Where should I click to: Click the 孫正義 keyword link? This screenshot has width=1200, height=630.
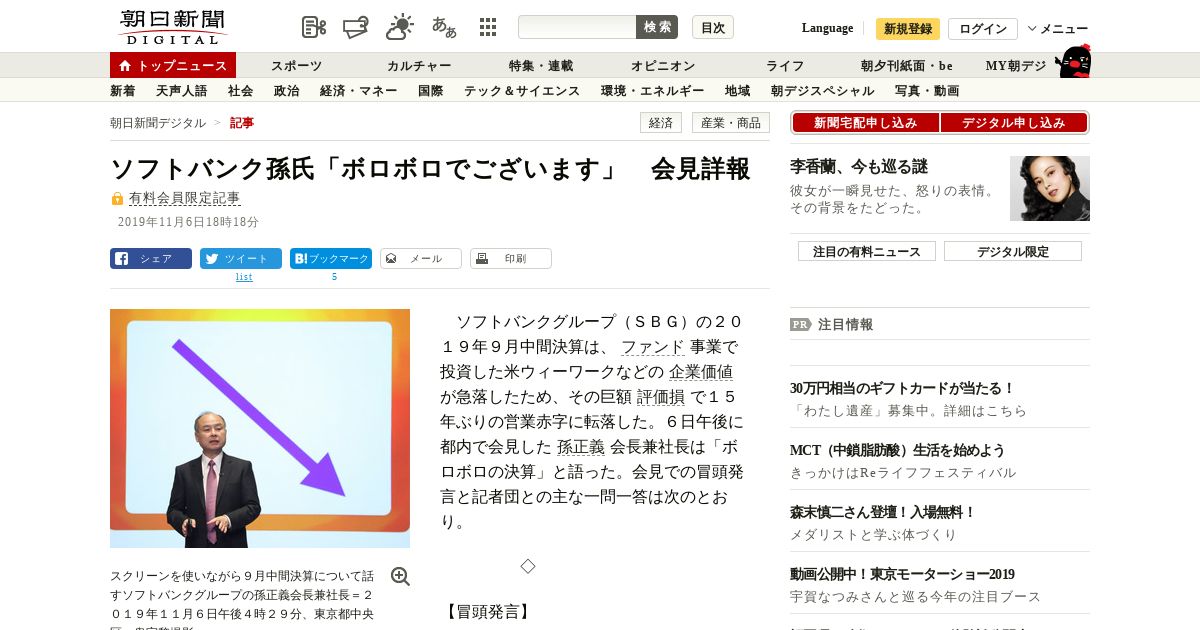pyautogui.click(x=581, y=447)
